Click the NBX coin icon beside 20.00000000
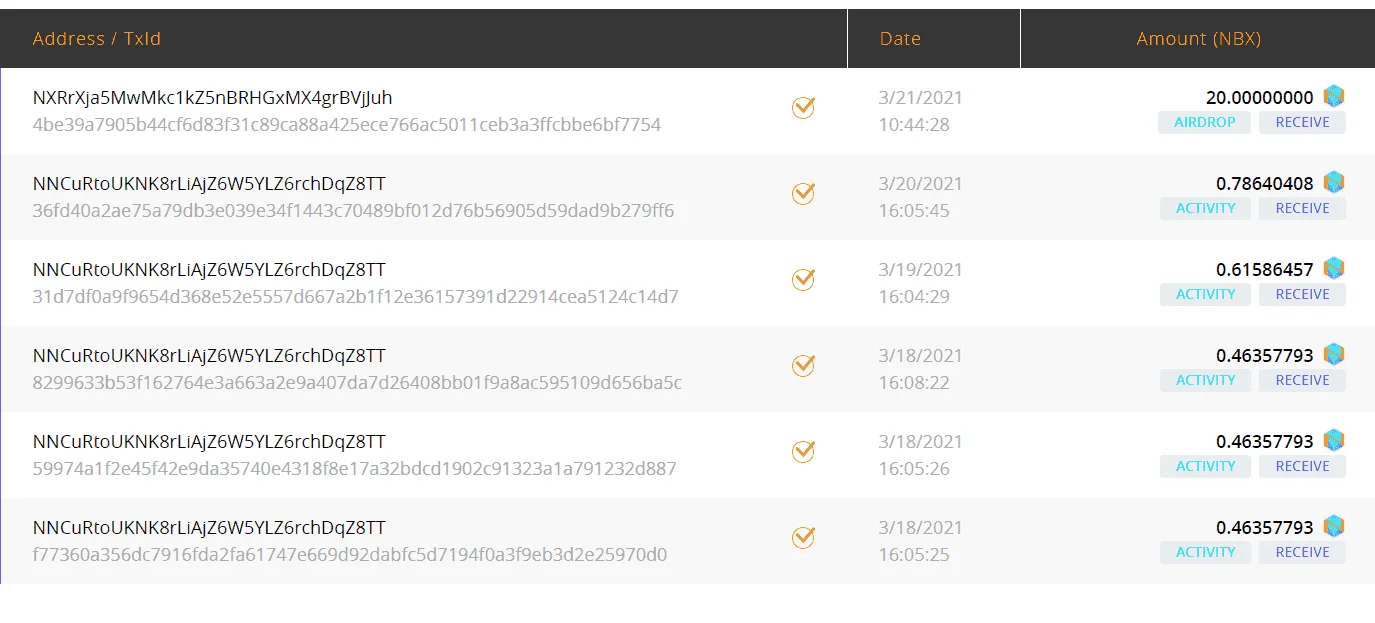 click(1334, 97)
